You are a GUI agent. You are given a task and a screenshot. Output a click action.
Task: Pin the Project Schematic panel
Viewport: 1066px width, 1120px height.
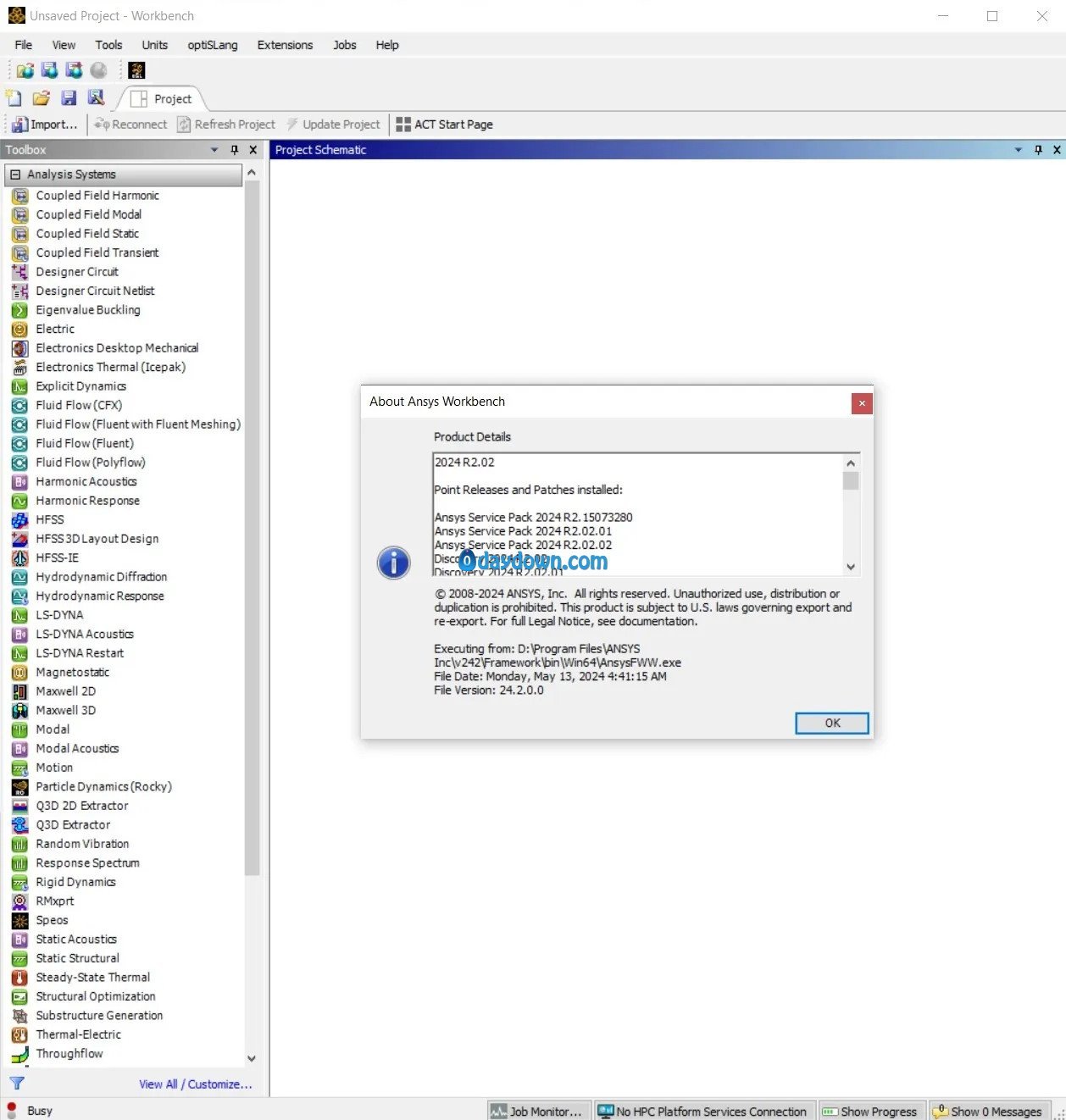point(1038,150)
